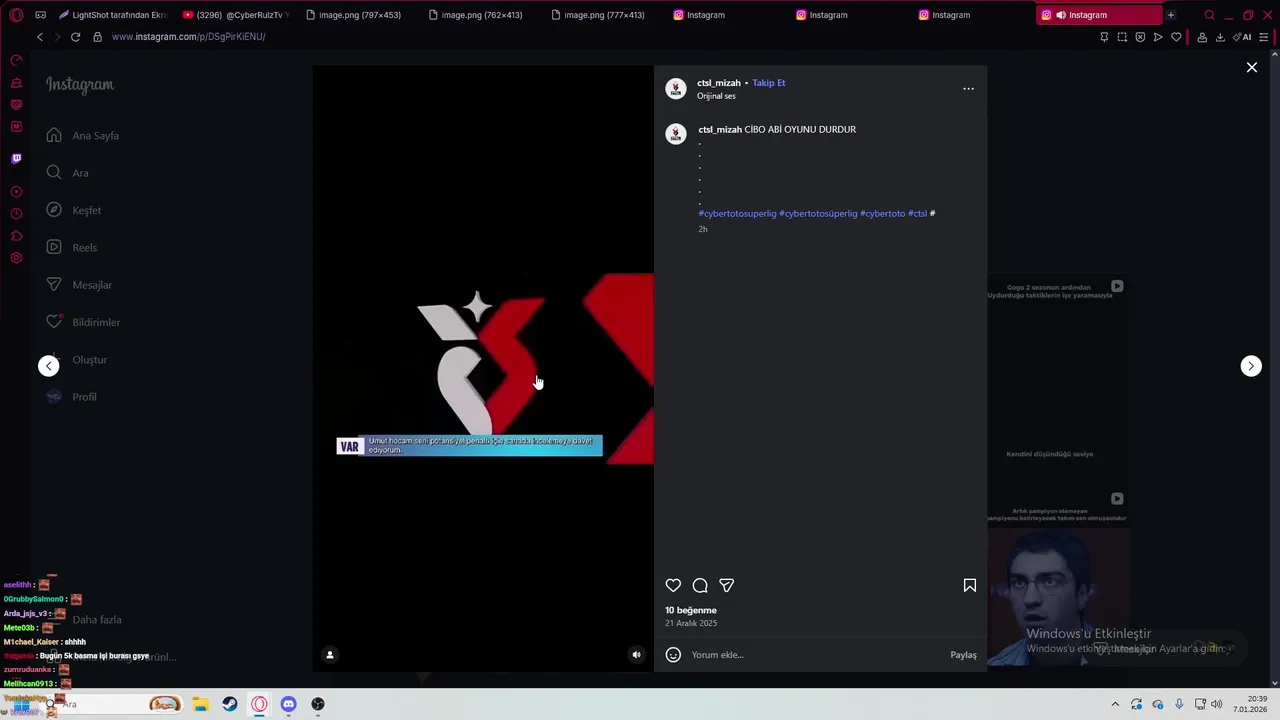Screen dimensions: 1280x720
Task: Open ctsl_mizah profile from post header
Action: (x=719, y=83)
